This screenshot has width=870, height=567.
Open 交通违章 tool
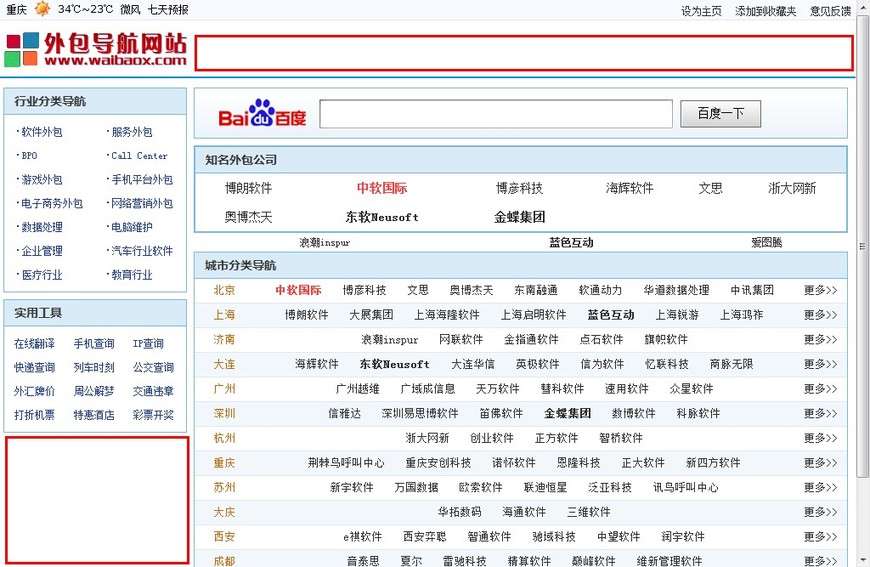[x=153, y=392]
